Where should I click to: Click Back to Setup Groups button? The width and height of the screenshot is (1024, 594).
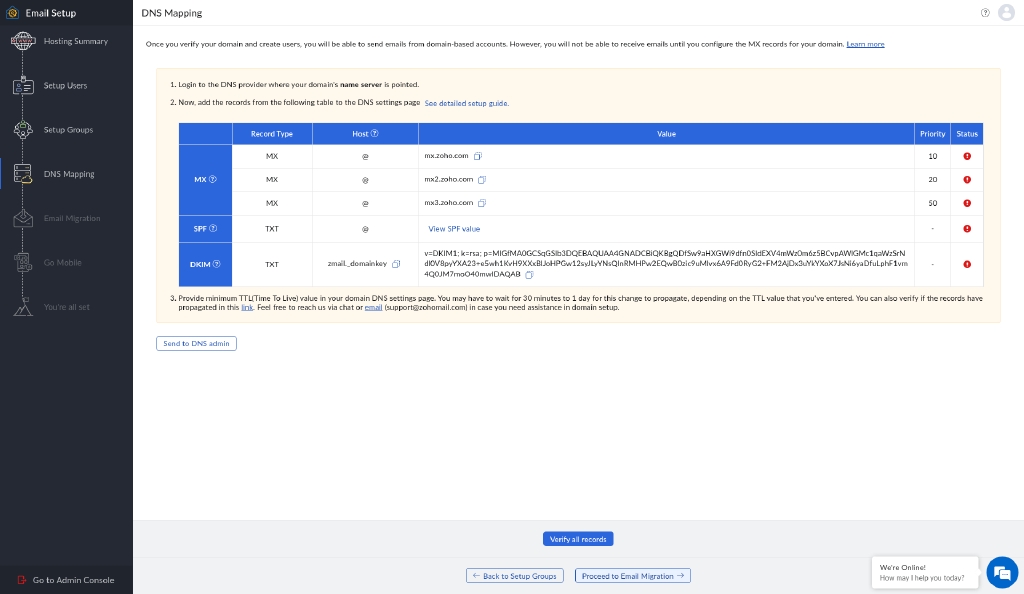[515, 576]
